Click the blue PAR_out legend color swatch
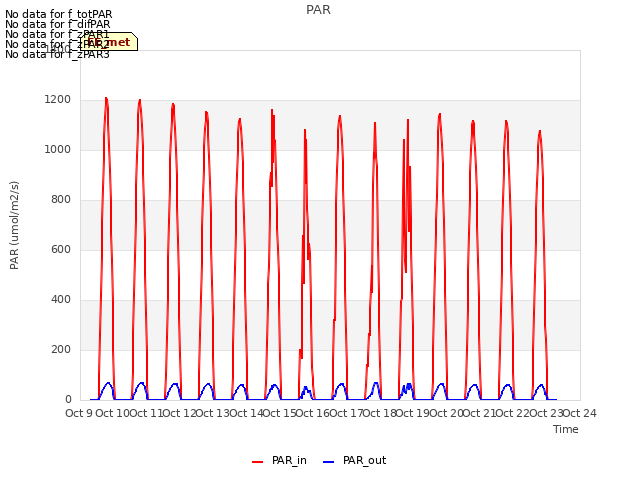The image size is (640, 480). [329, 462]
